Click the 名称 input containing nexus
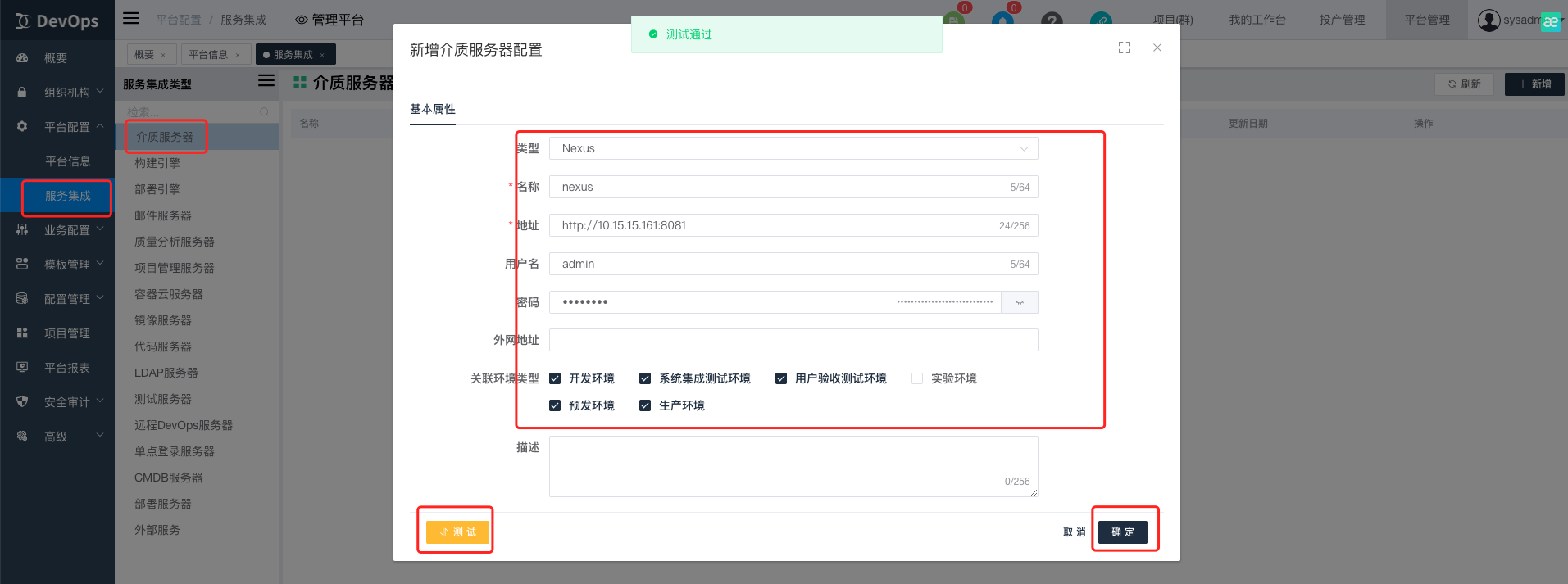Image resolution: width=1568 pixels, height=584 pixels. [x=793, y=187]
